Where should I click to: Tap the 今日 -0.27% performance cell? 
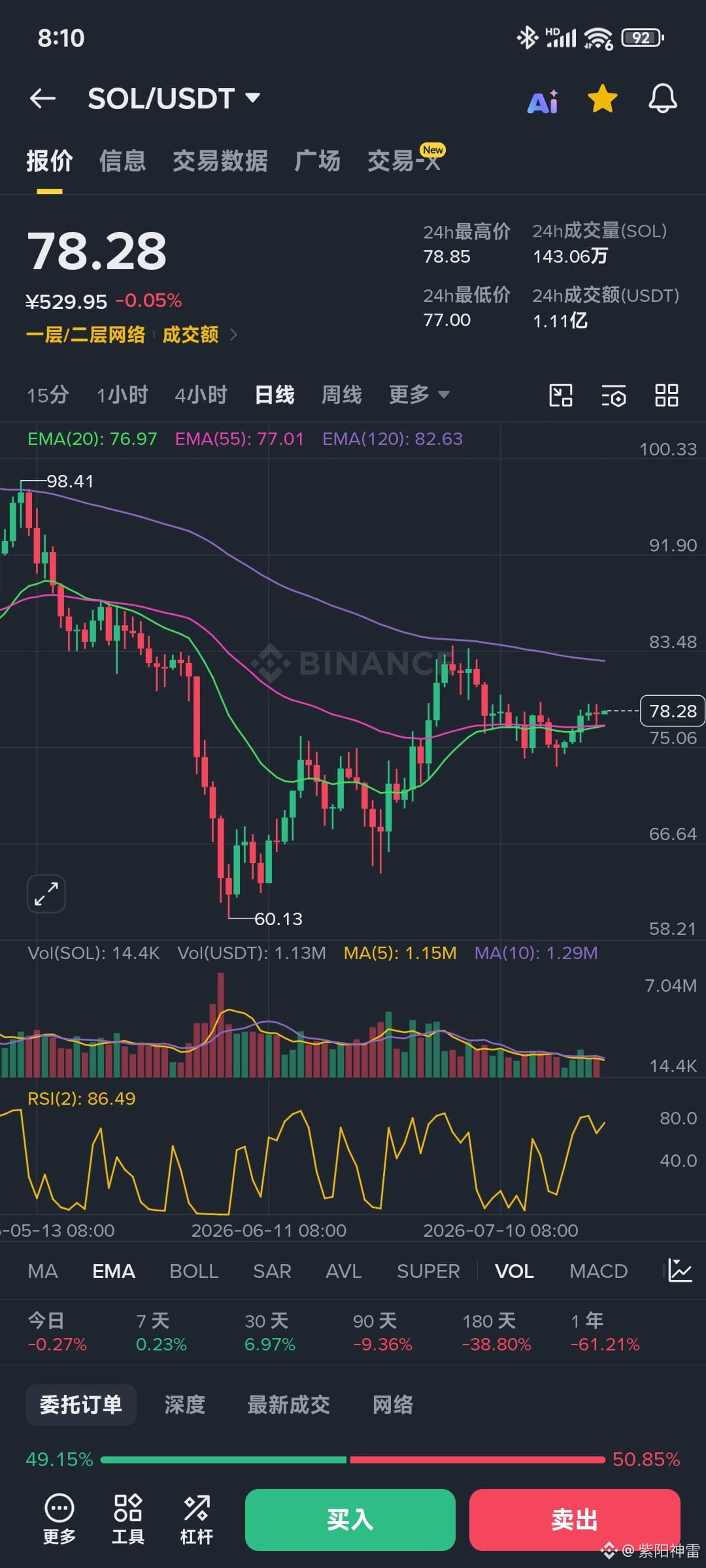tap(57, 1332)
